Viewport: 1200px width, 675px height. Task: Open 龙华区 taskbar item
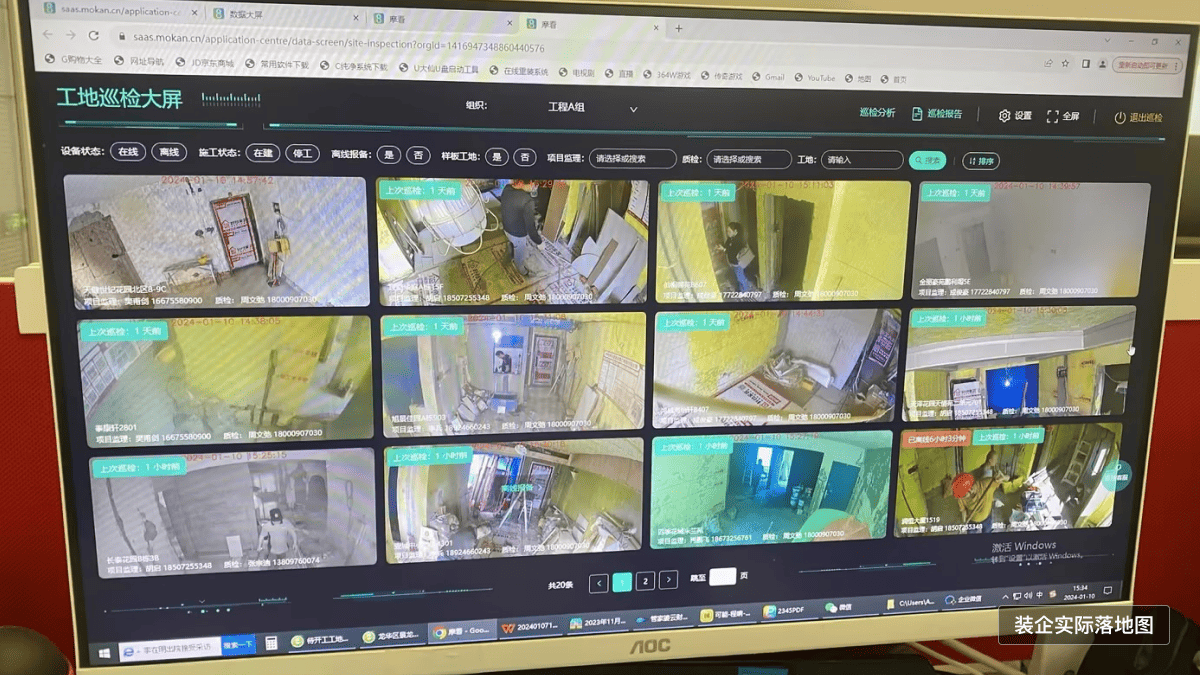[x=393, y=636]
